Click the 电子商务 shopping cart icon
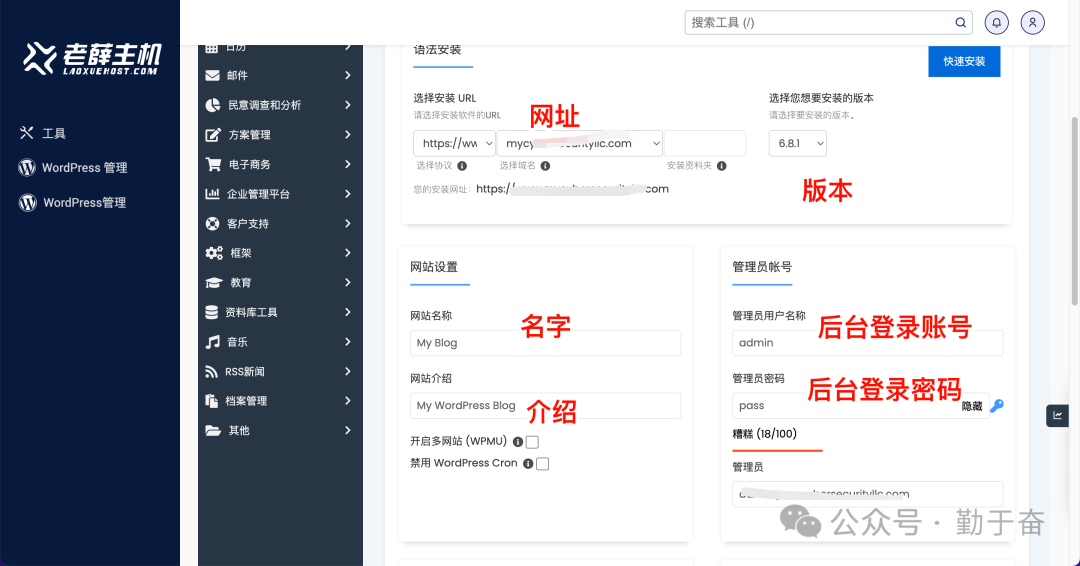Screen dimensions: 1080x566 [x=212, y=164]
